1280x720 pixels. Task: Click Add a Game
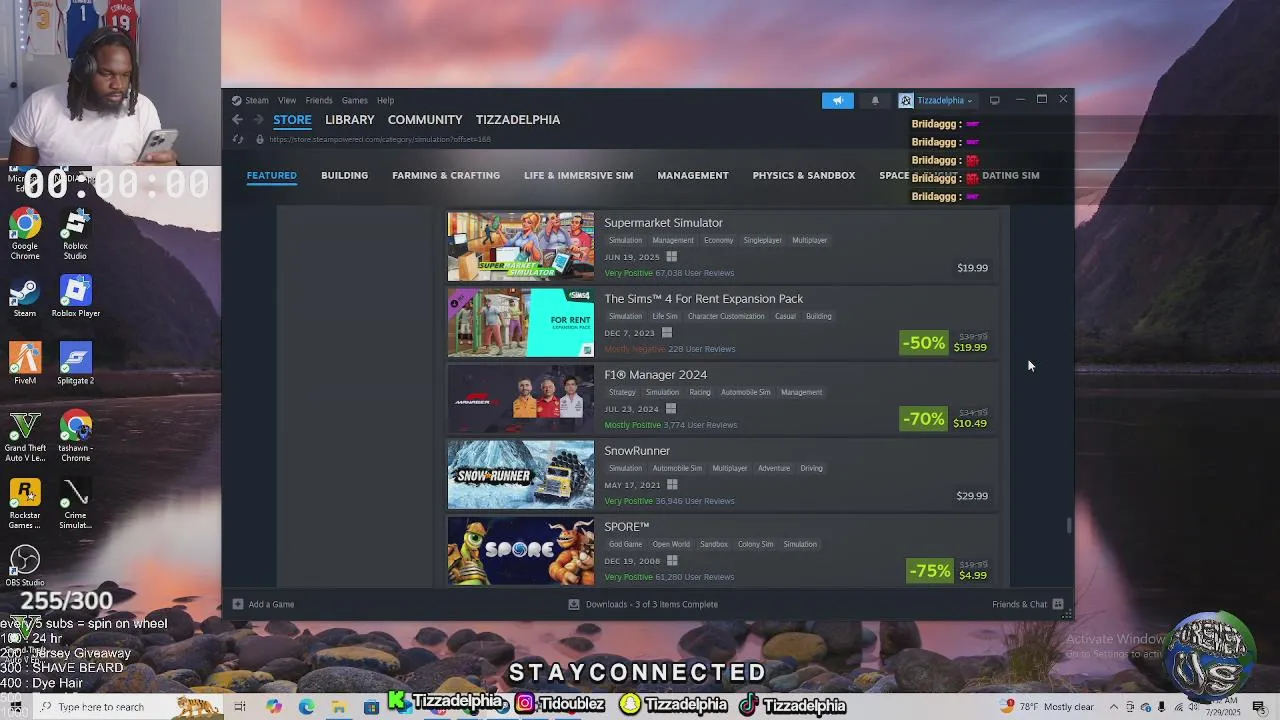pyautogui.click(x=263, y=604)
